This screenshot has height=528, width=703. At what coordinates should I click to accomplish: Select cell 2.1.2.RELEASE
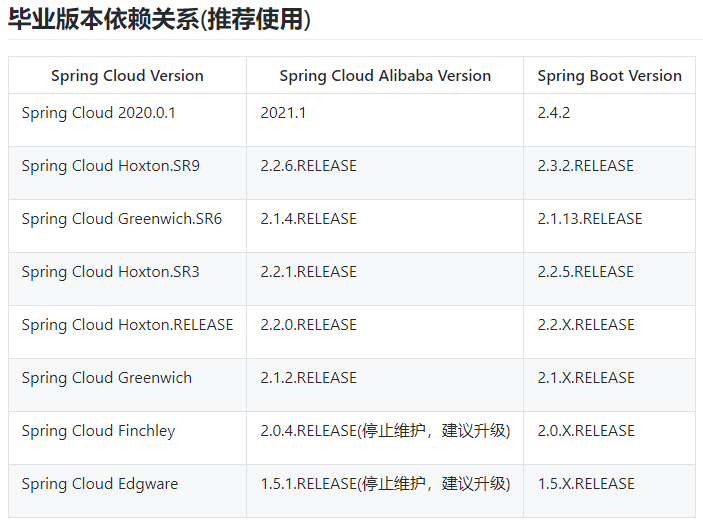(x=385, y=385)
